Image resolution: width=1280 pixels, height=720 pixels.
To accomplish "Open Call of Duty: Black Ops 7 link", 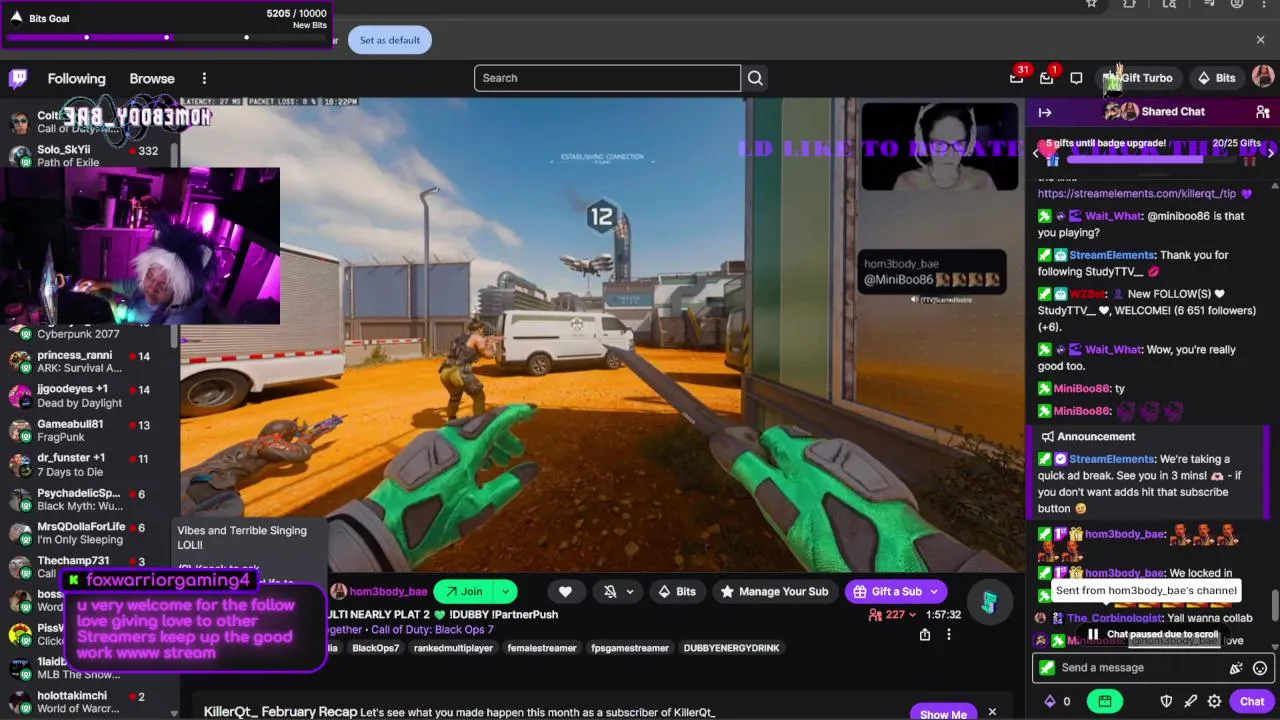I will [x=432, y=630].
